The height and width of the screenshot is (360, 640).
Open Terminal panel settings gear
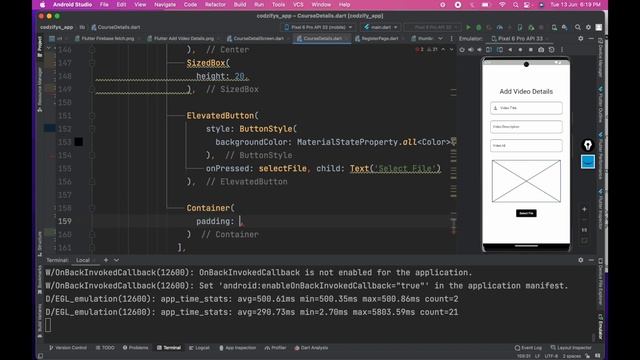tap(581, 260)
